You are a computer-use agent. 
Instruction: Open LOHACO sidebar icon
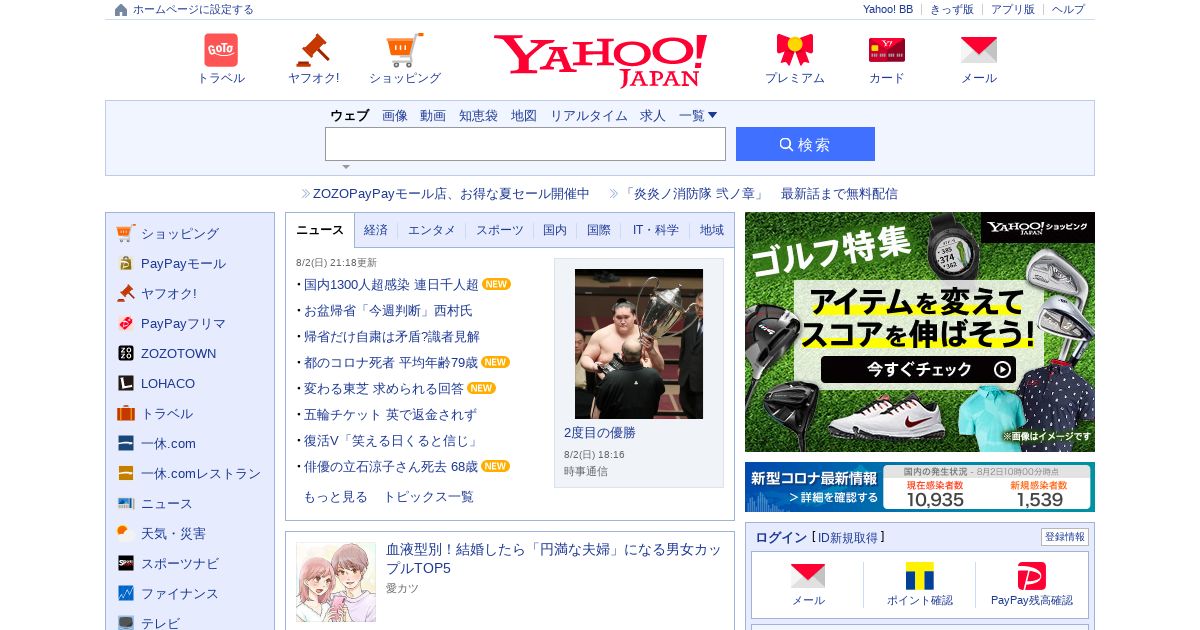pos(125,383)
